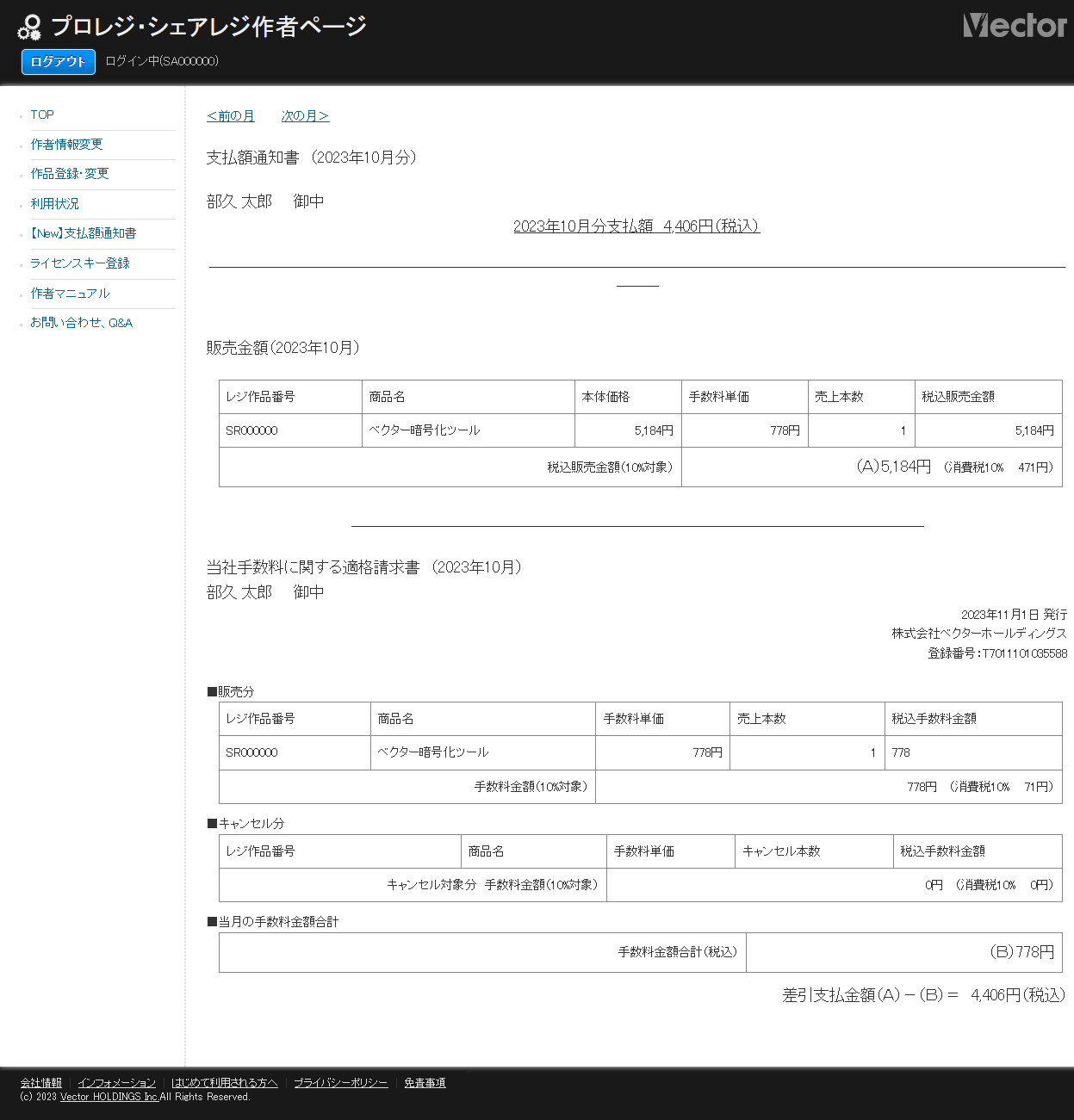Click キャンセル対象分 手数料金額(10%対象) cell
The height and width of the screenshot is (1120, 1074).
point(413,885)
